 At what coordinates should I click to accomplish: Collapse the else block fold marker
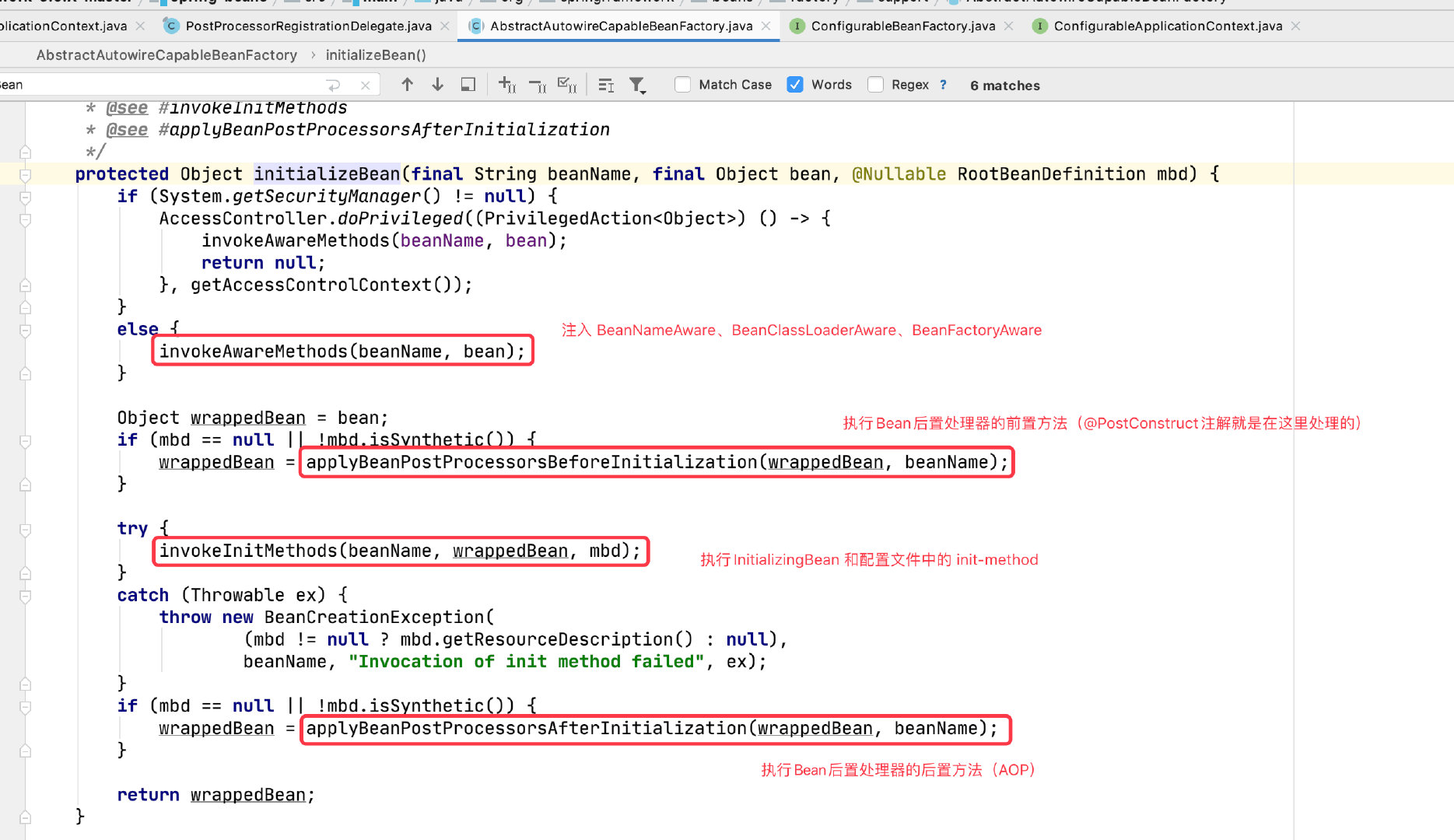[25, 330]
